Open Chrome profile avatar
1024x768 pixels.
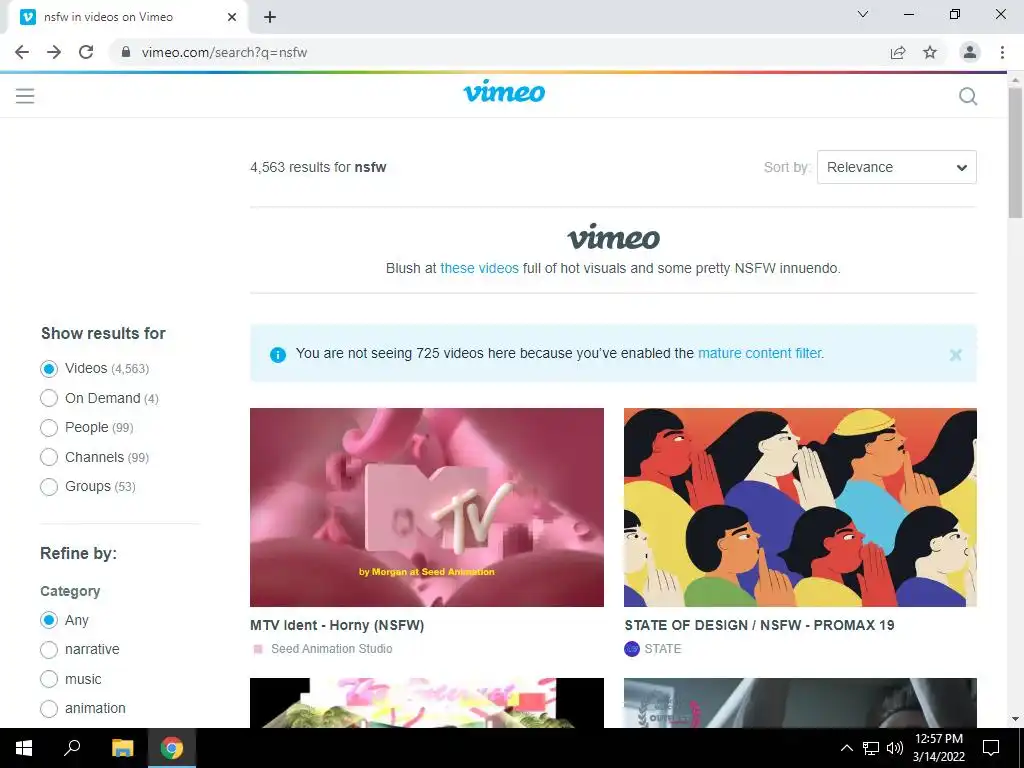[x=970, y=52]
